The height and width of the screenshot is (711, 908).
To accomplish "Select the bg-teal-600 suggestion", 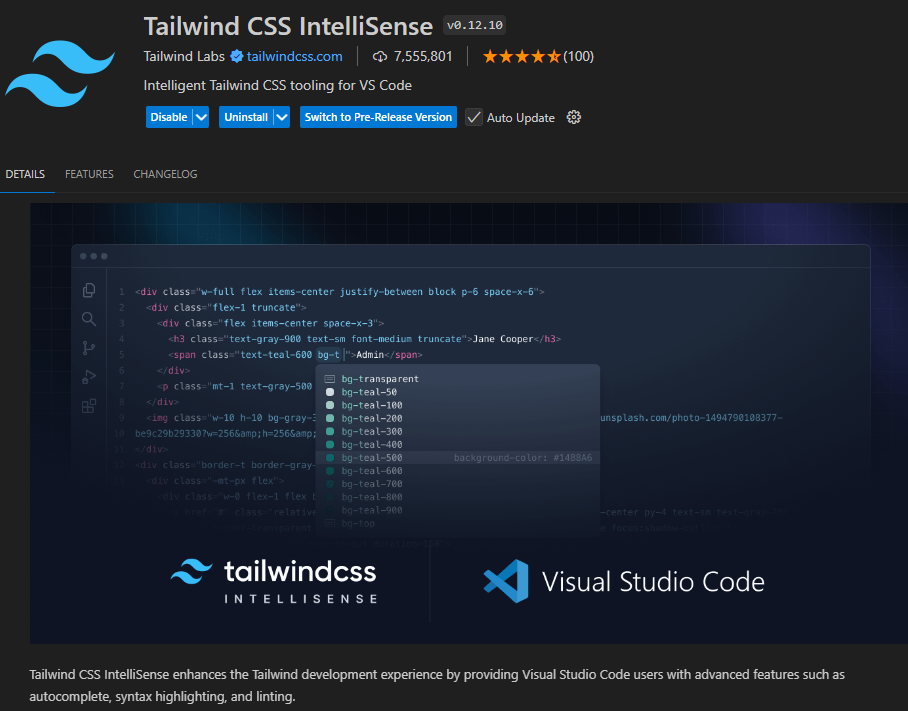I will 457,471.
